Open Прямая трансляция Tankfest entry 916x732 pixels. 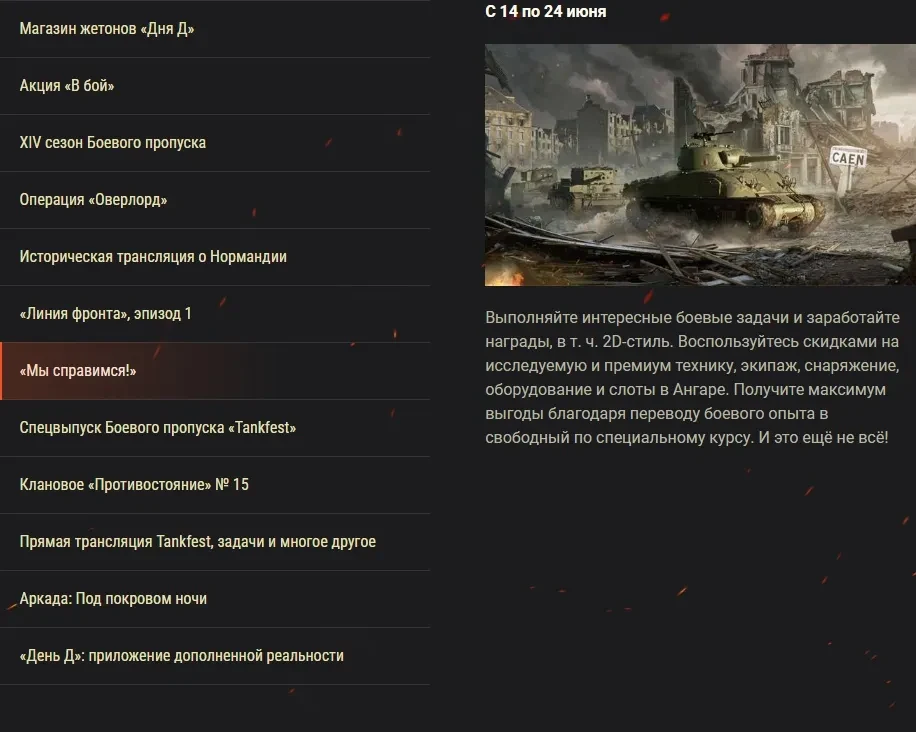coord(215,542)
